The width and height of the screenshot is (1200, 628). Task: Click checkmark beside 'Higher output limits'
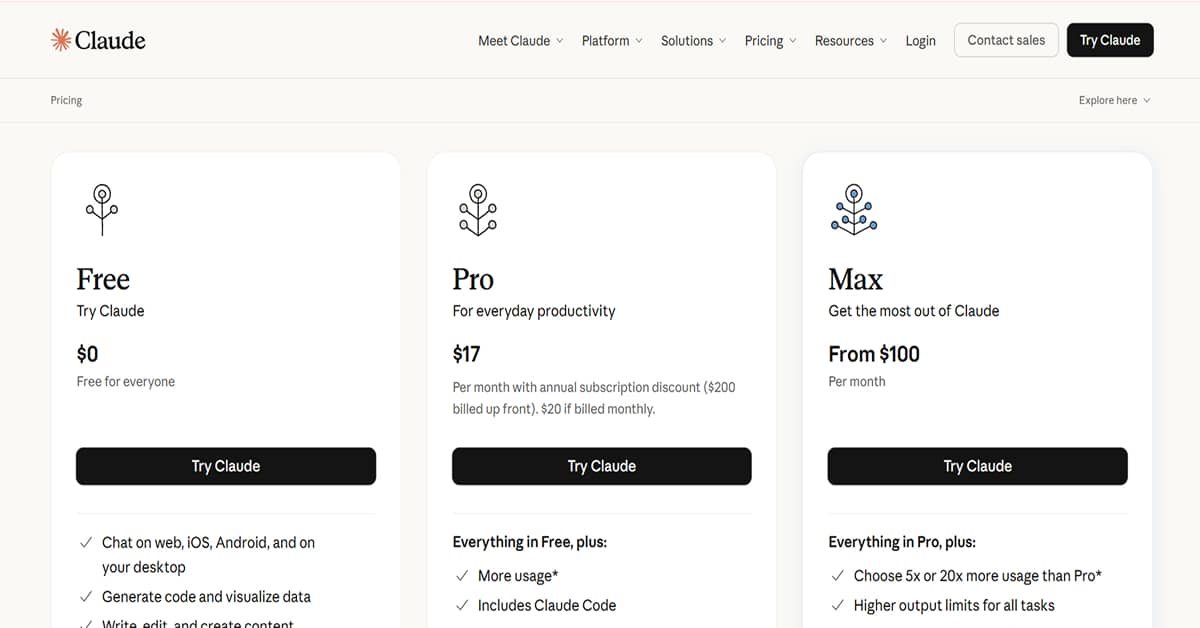tap(838, 605)
